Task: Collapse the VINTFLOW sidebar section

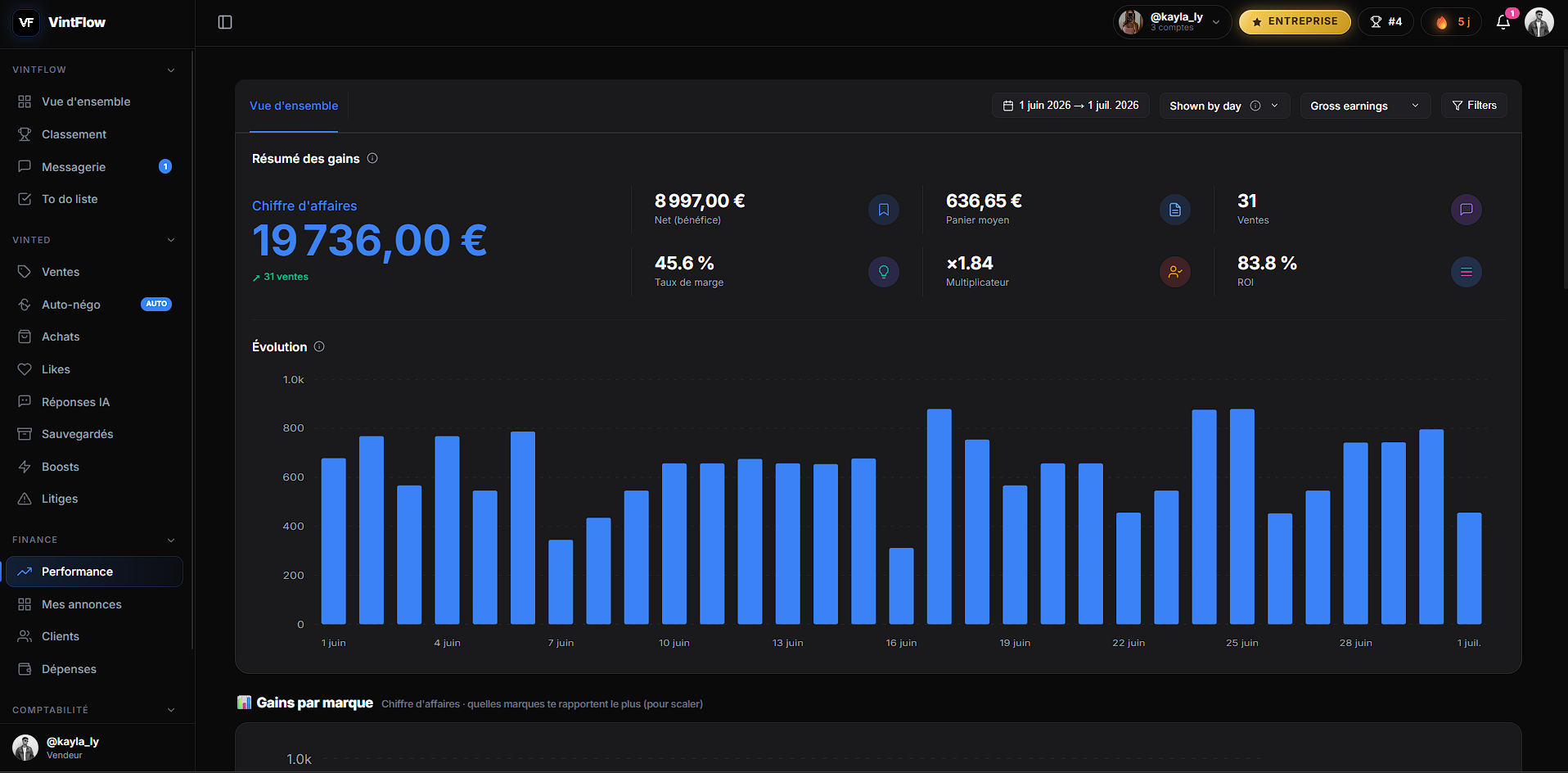Action: (x=171, y=70)
